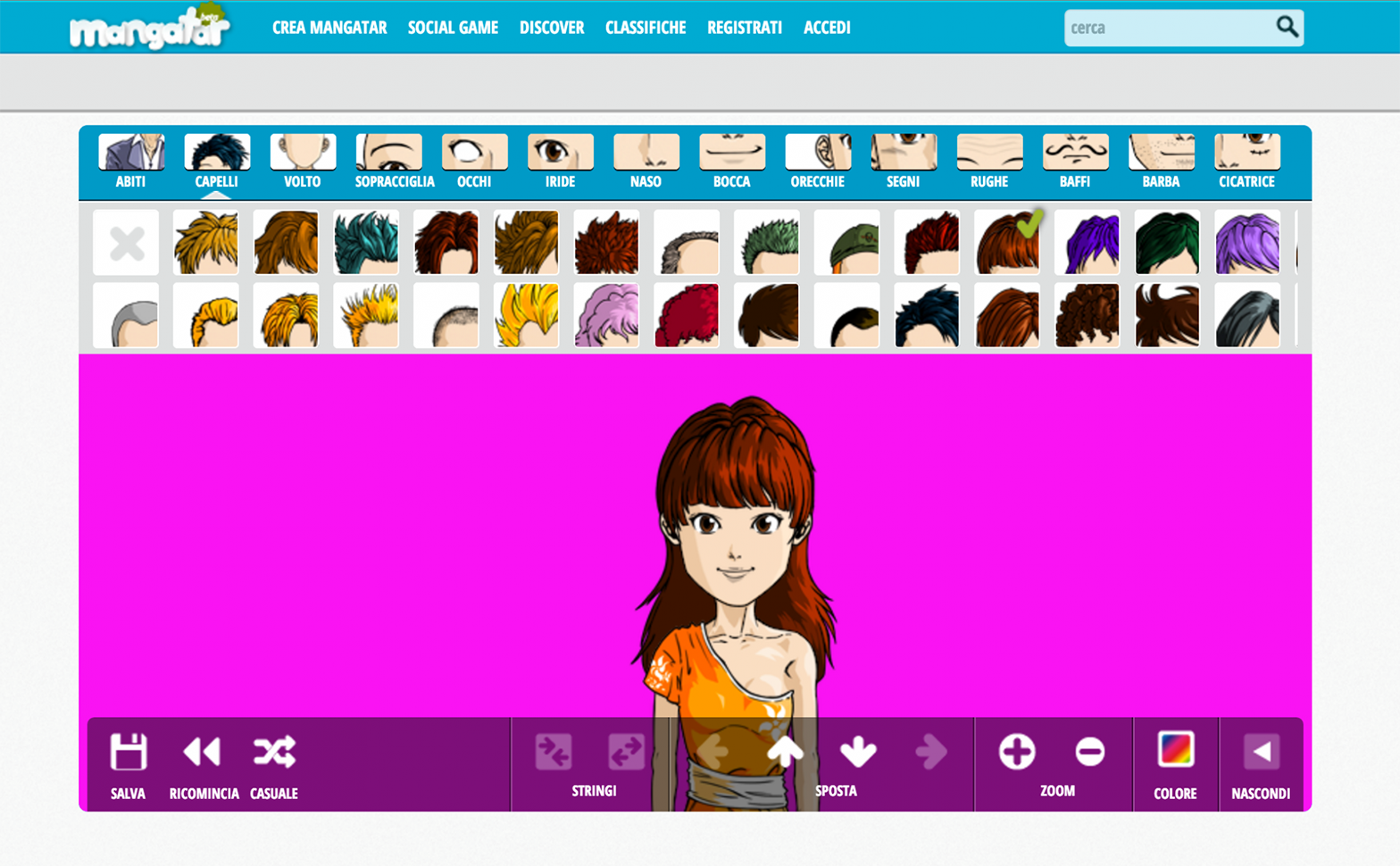Image resolution: width=1400 pixels, height=866 pixels.
Task: Open the Social Game menu item
Action: (453, 28)
